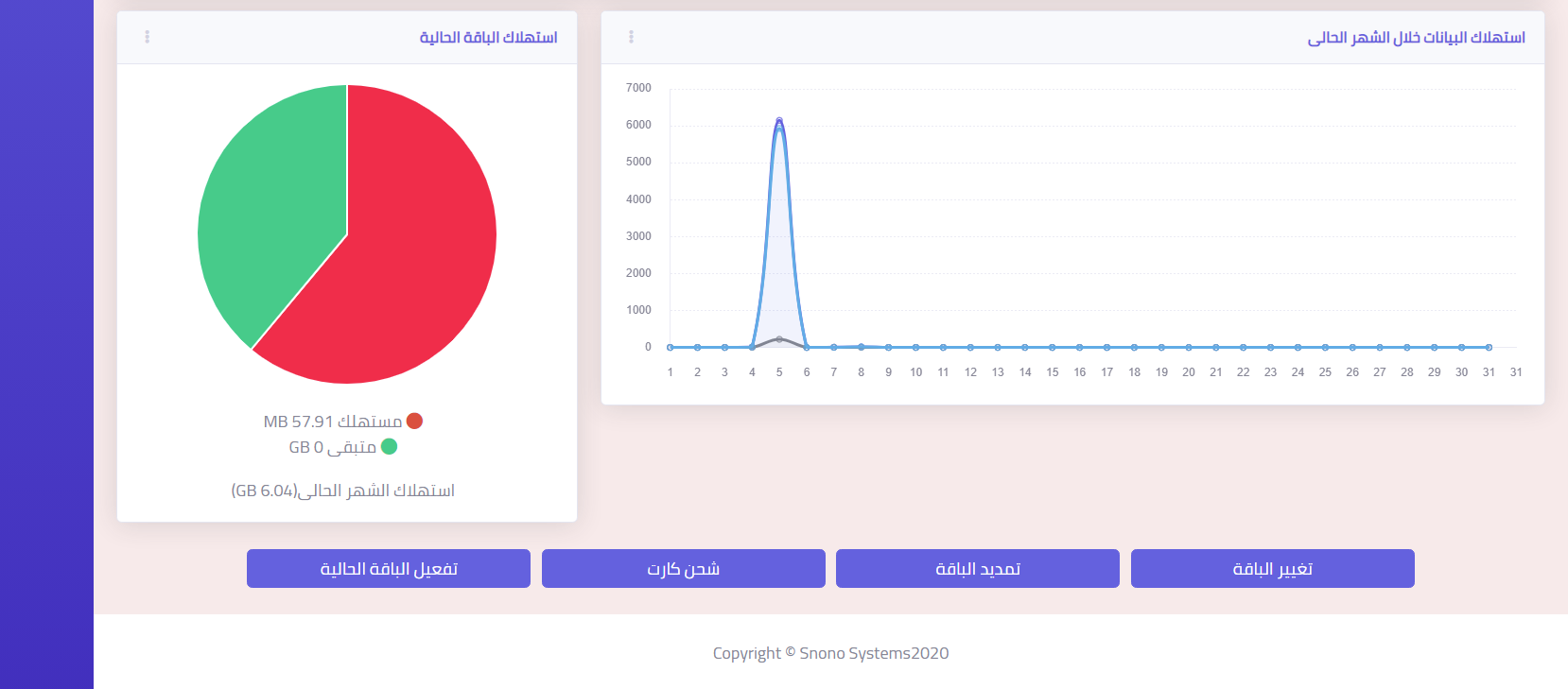Click the peak data point at day 5
This screenshot has height=689, width=1568.
pyautogui.click(x=779, y=121)
